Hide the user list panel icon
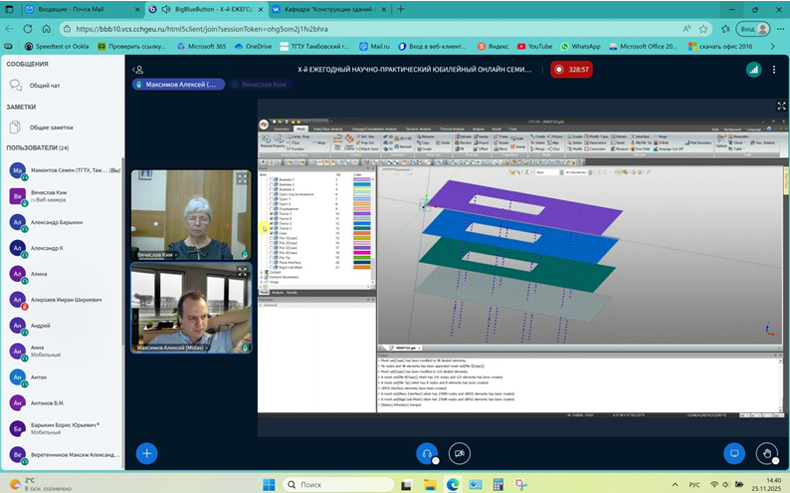This screenshot has height=493, width=790. pyautogui.click(x=139, y=70)
